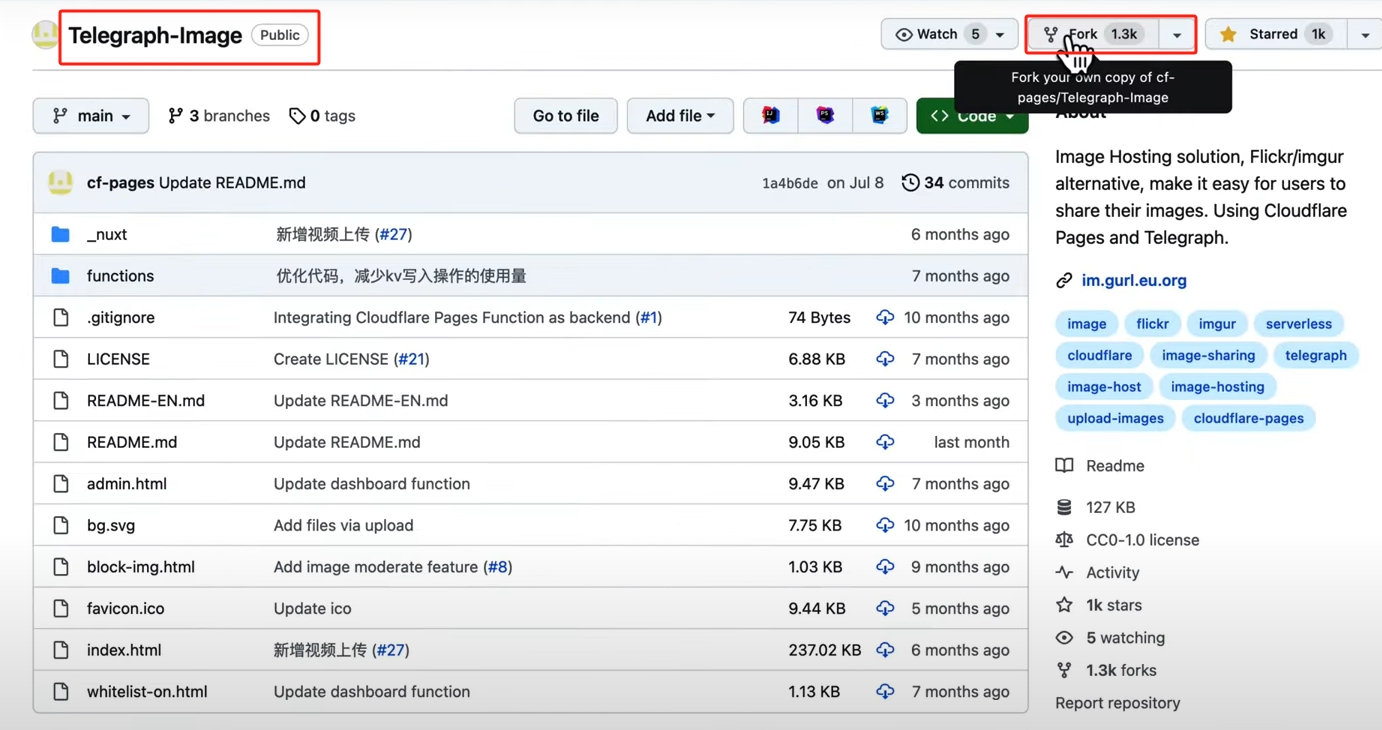Viewport: 1382px width, 730px height.
Task: View the 3 branches link
Action: pos(219,116)
